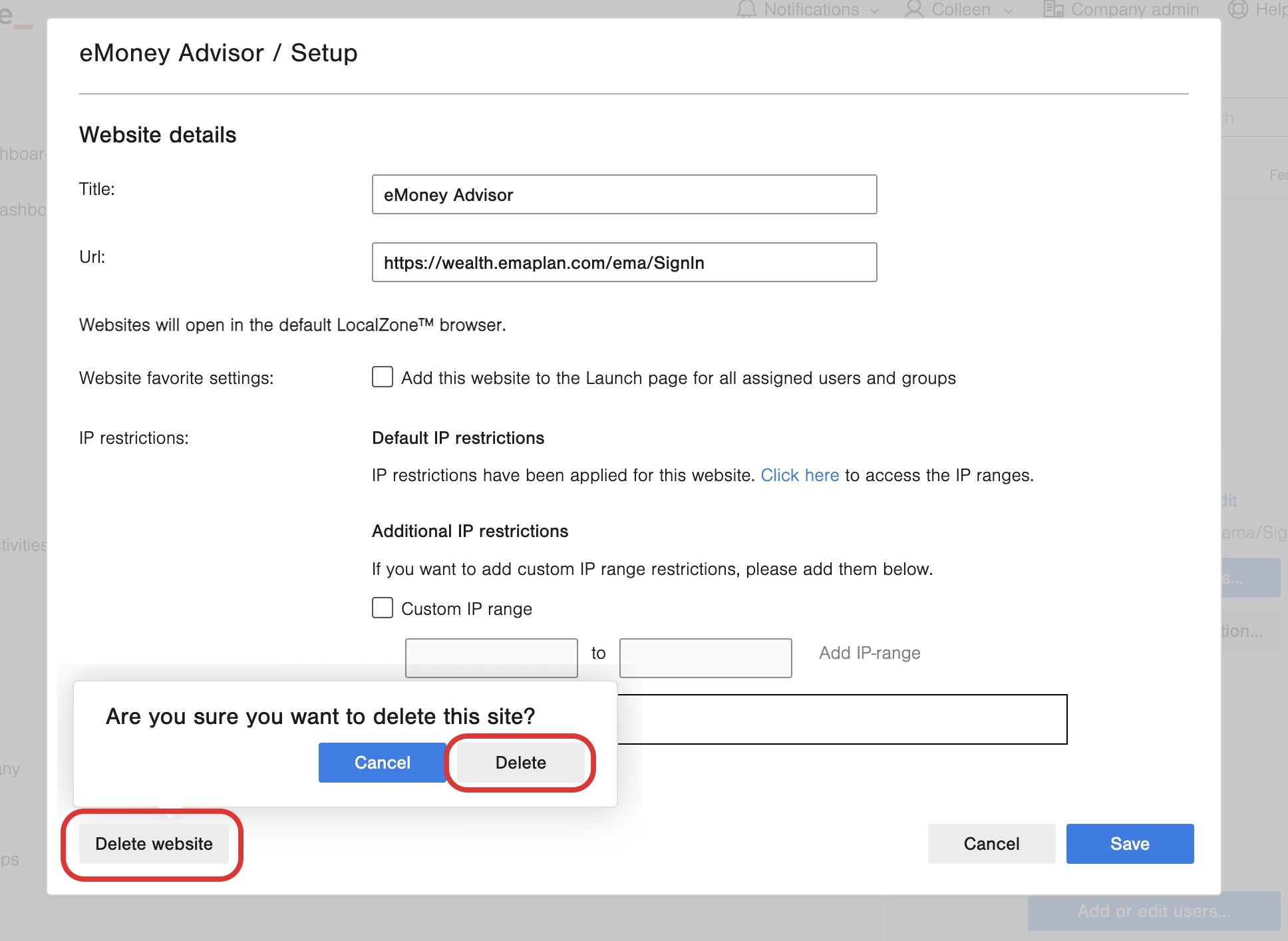Image resolution: width=1288 pixels, height=941 pixels.
Task: Expand the Notifications dropdown chevron
Action: [874, 11]
